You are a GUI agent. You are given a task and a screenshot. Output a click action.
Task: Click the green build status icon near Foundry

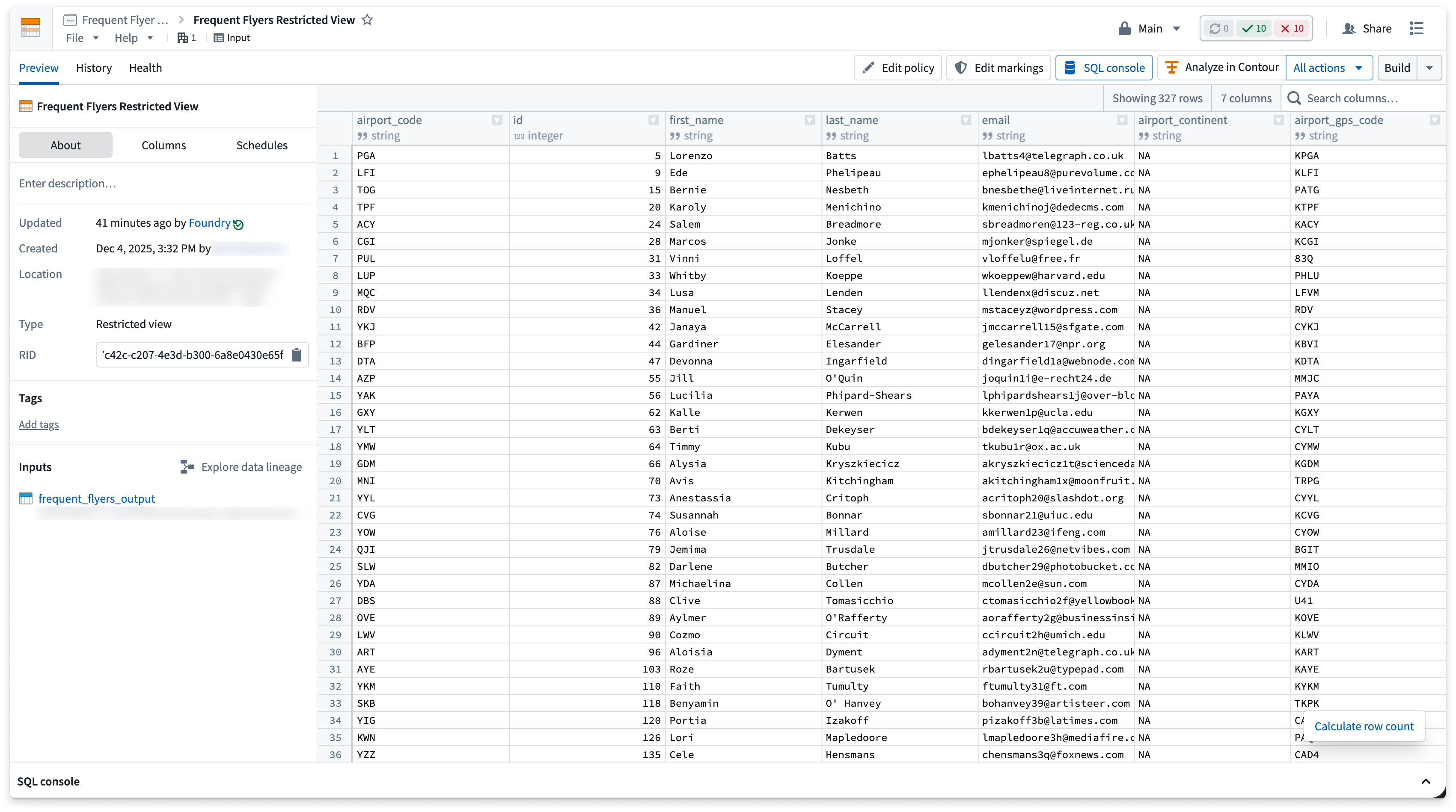[x=238, y=224]
